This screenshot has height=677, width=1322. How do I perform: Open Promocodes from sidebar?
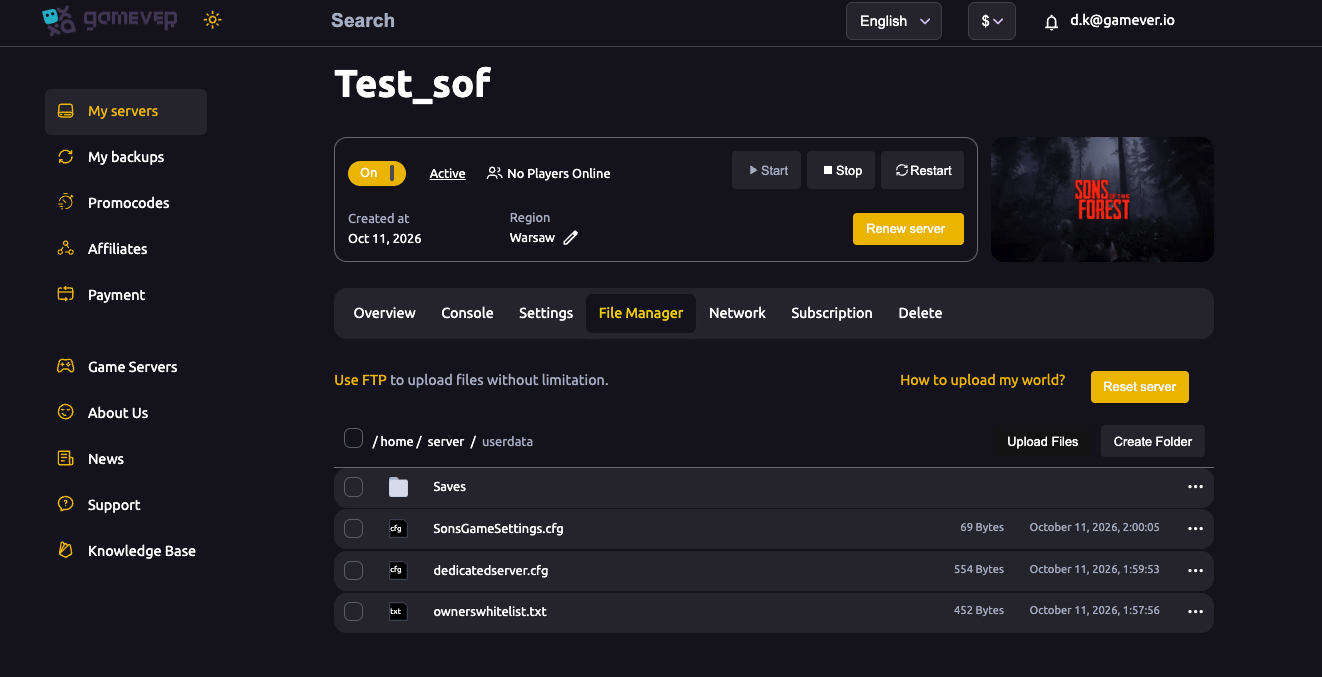point(129,203)
